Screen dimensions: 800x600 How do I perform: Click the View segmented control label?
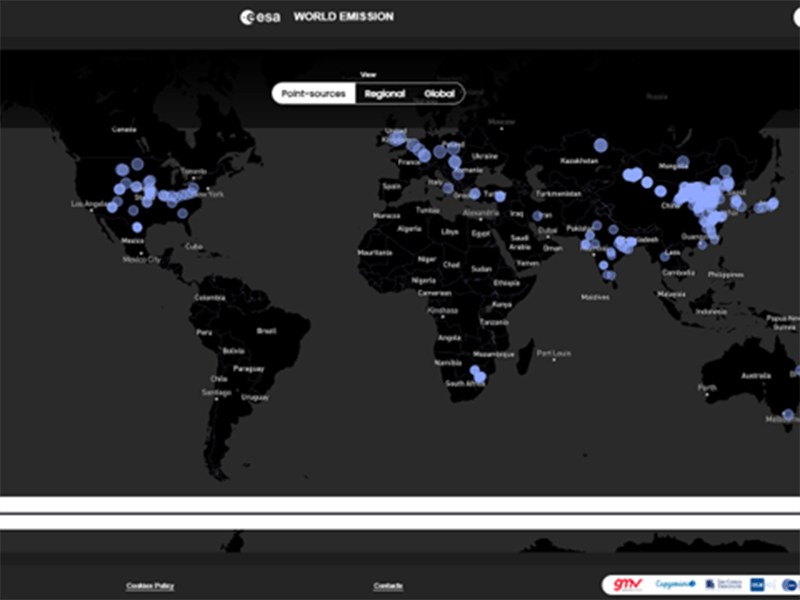[x=370, y=74]
